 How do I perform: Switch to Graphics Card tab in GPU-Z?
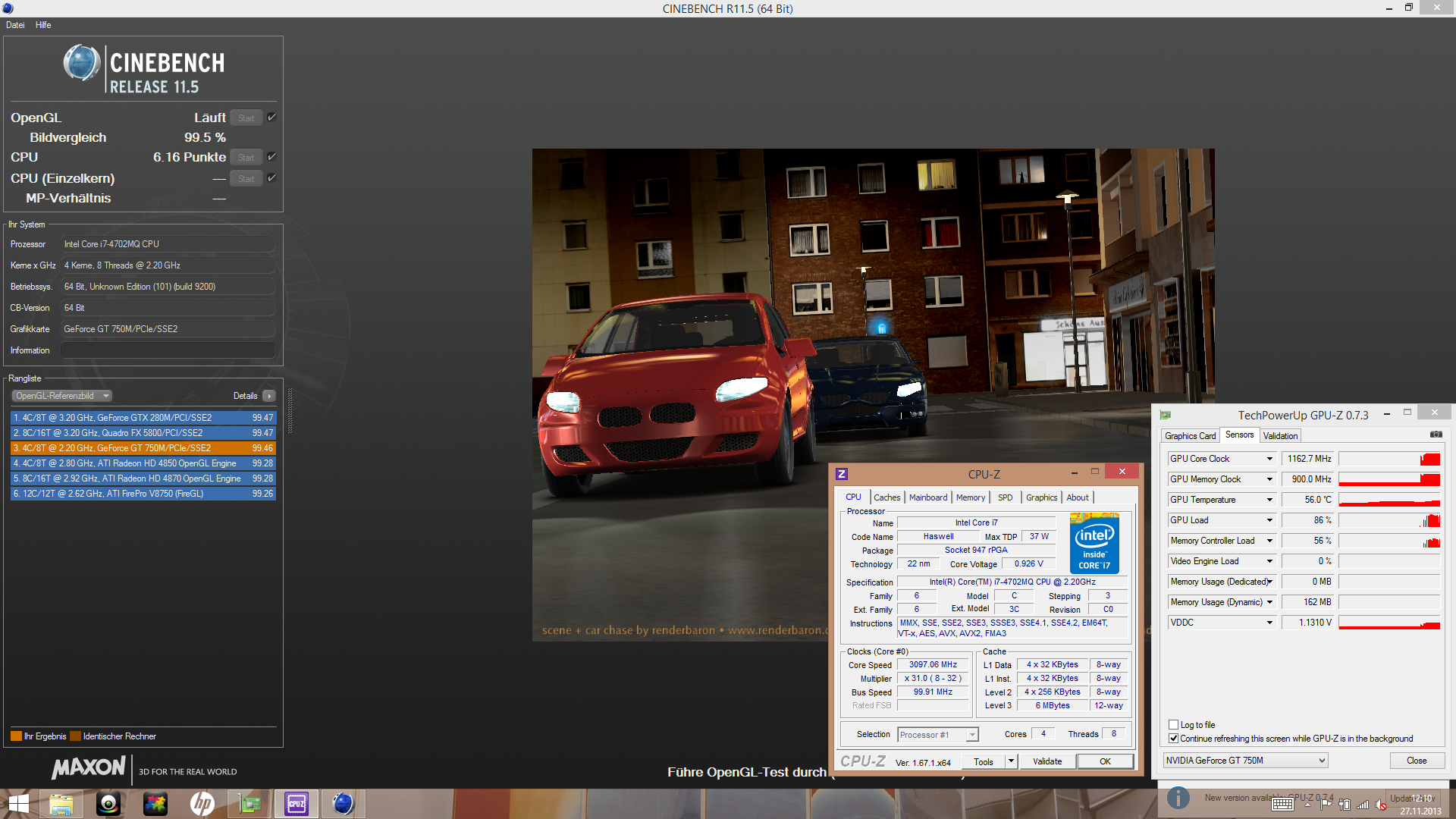click(1190, 436)
